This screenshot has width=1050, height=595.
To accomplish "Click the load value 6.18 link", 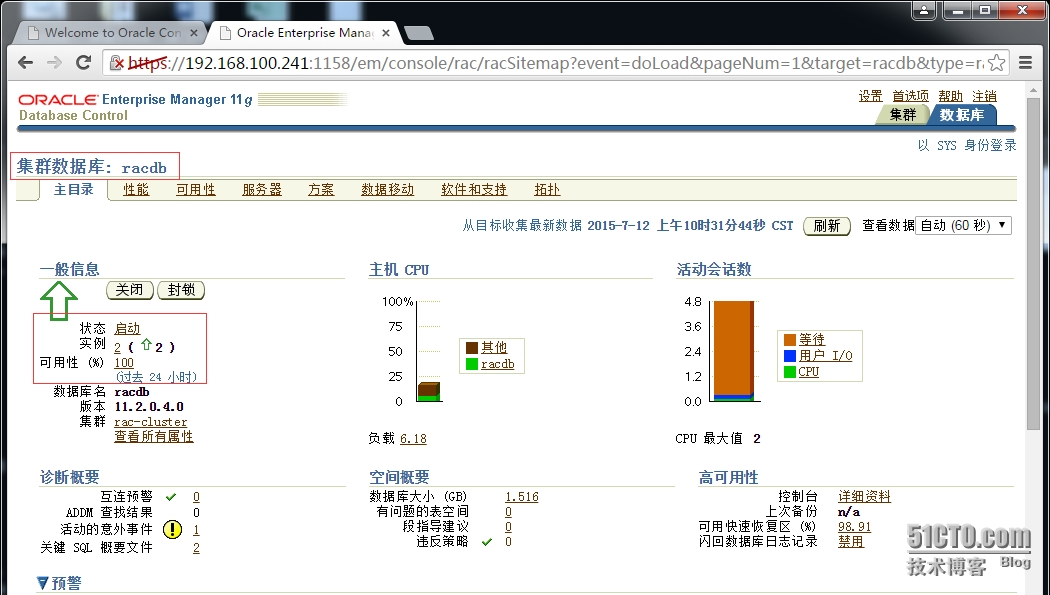I will (x=413, y=439).
